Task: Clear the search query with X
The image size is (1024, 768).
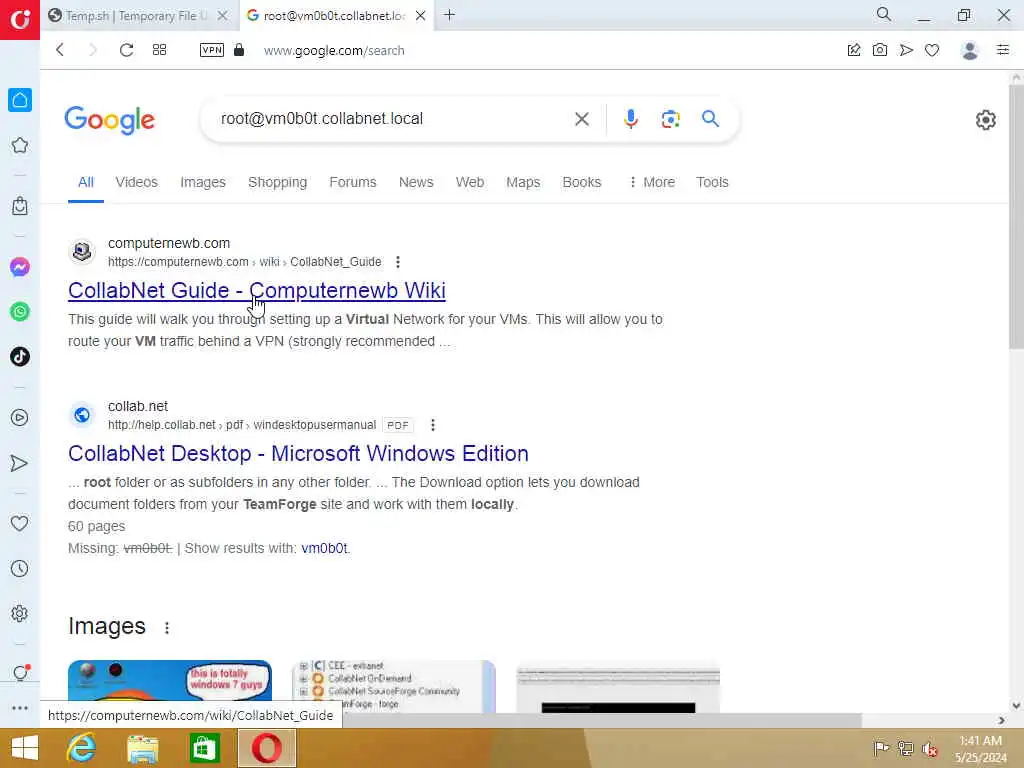Action: (x=581, y=119)
